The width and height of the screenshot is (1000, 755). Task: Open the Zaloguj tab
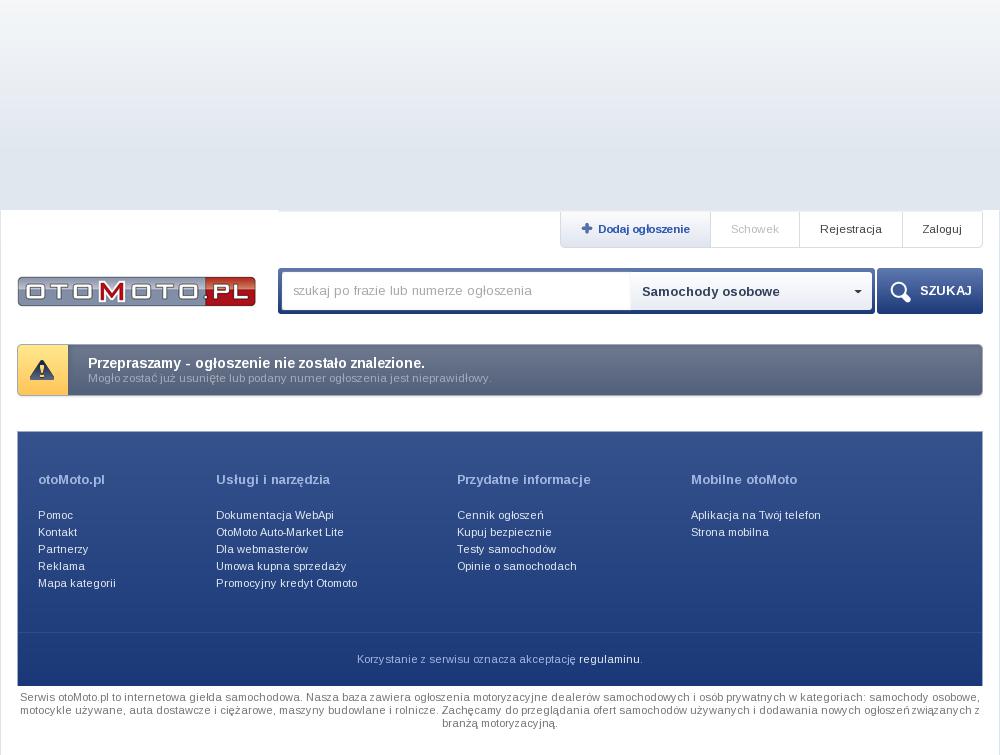click(x=942, y=229)
